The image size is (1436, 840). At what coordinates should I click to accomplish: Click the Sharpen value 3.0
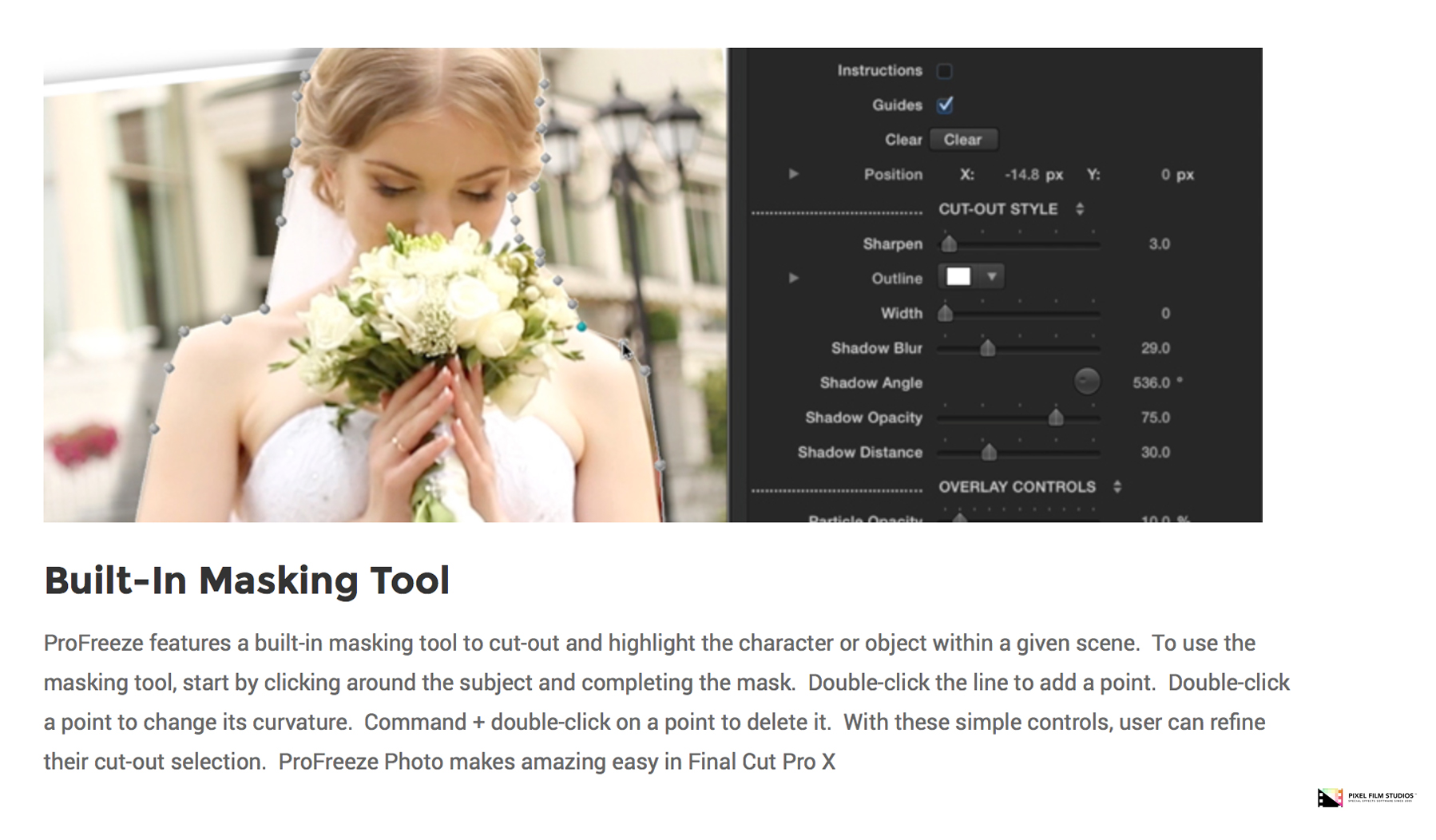1159,244
